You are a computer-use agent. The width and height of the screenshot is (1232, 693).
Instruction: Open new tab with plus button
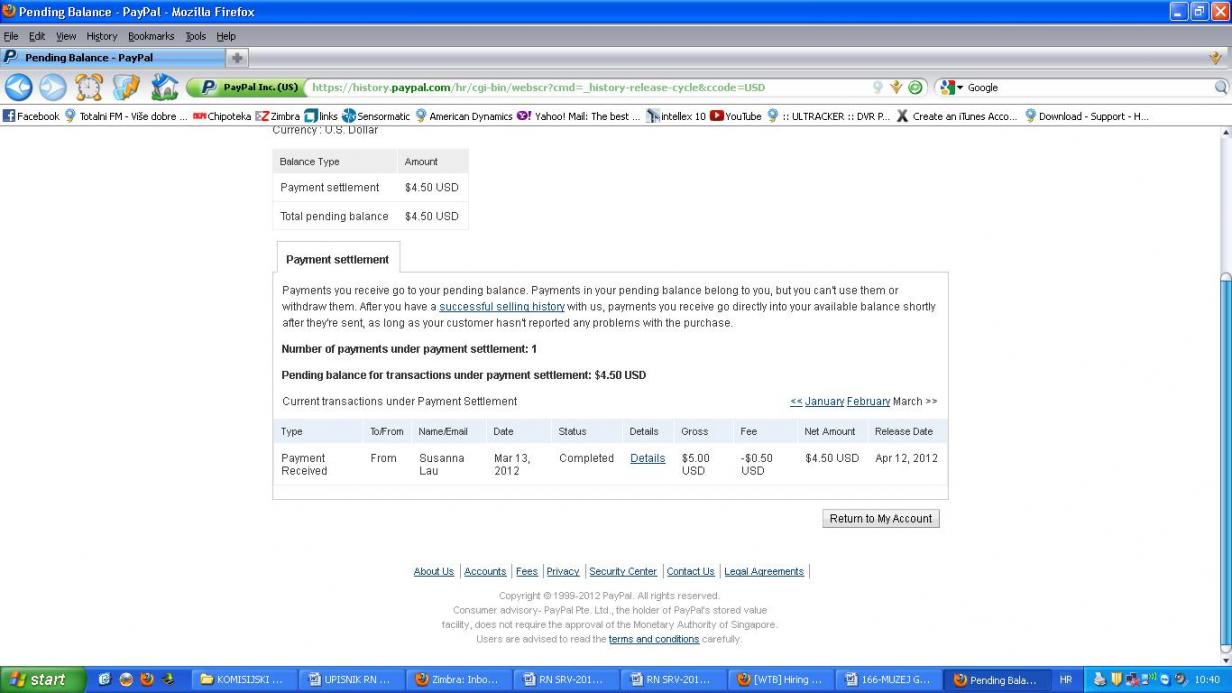237,58
